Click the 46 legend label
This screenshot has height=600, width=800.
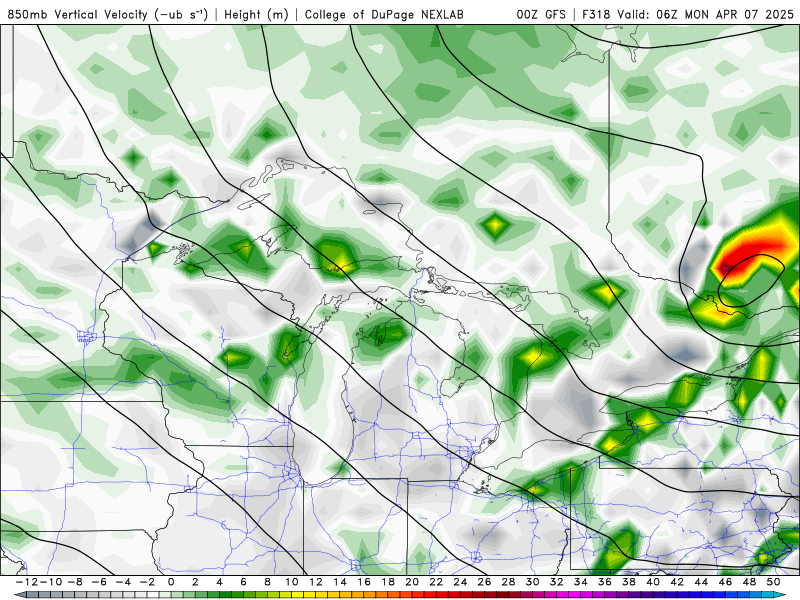click(x=725, y=582)
